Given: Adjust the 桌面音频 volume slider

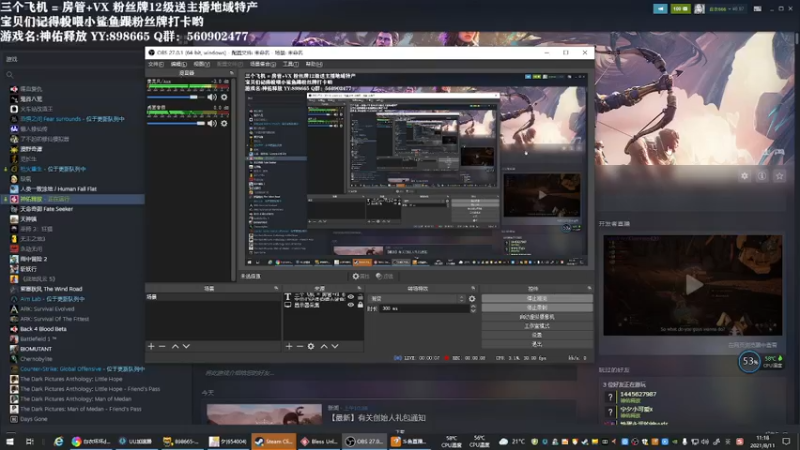Looking at the screenshot, I should (176, 123).
